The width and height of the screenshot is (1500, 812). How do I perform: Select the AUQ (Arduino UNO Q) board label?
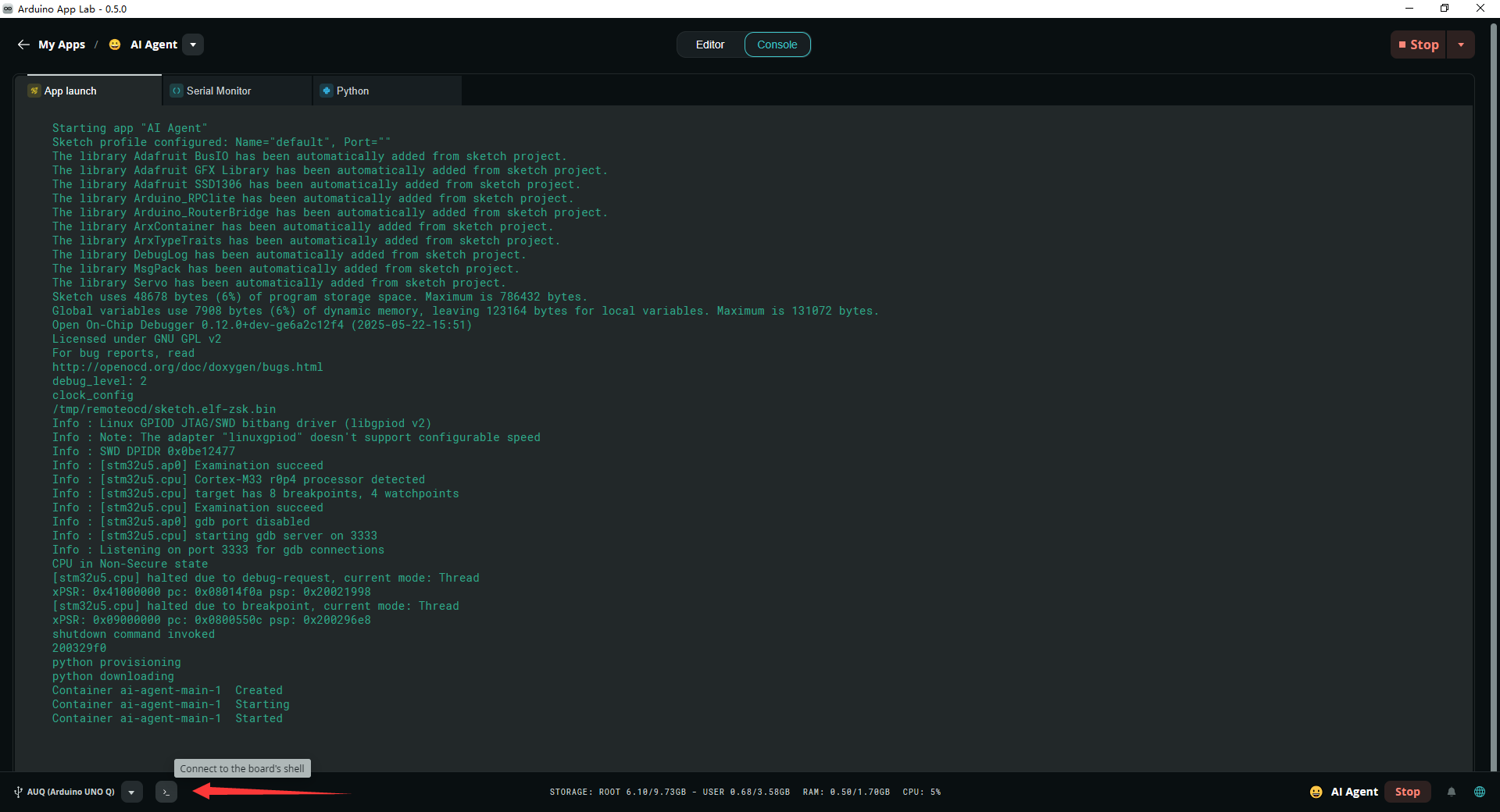point(70,792)
